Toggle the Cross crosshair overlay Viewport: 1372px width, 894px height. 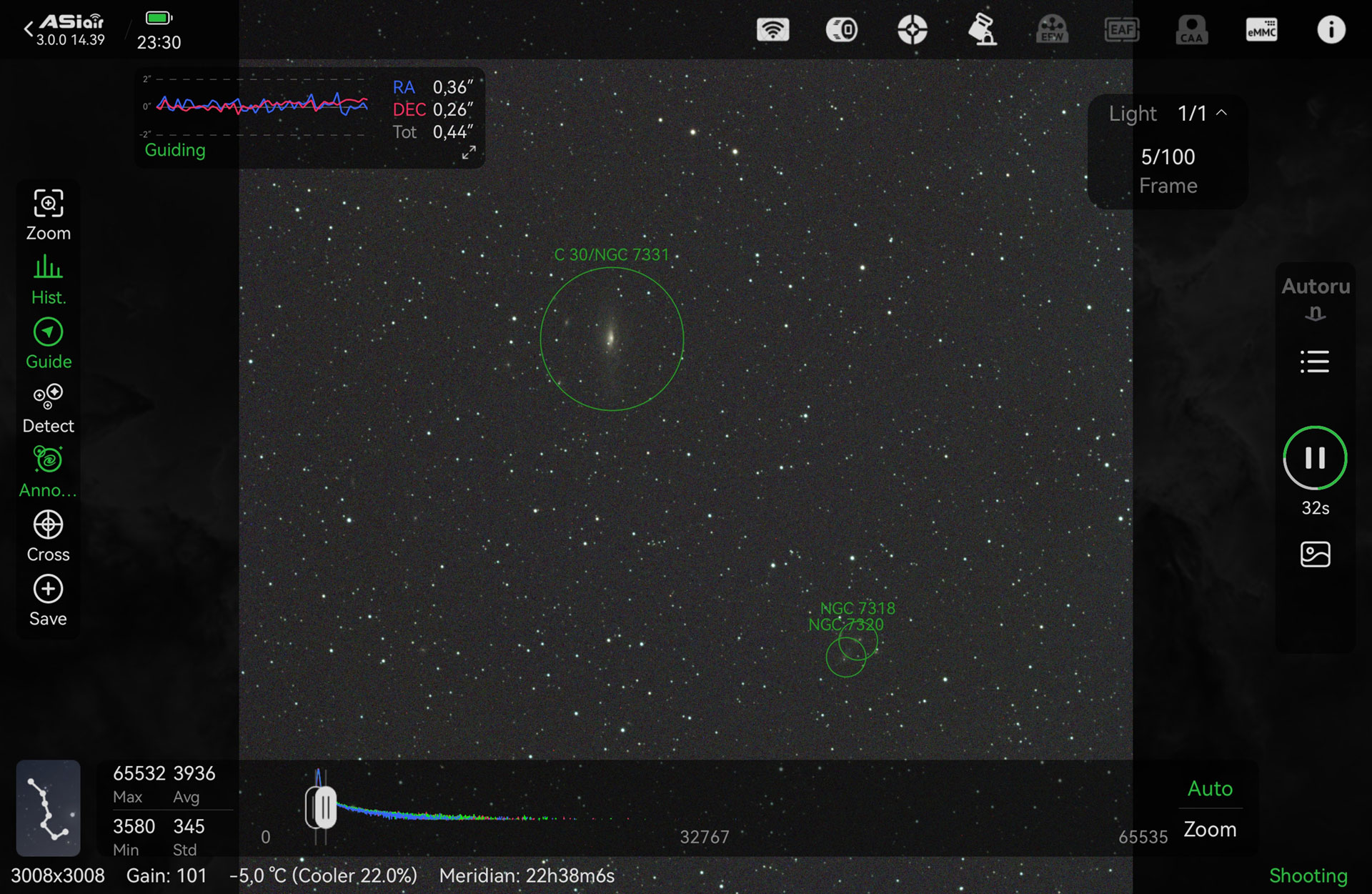pyautogui.click(x=48, y=537)
